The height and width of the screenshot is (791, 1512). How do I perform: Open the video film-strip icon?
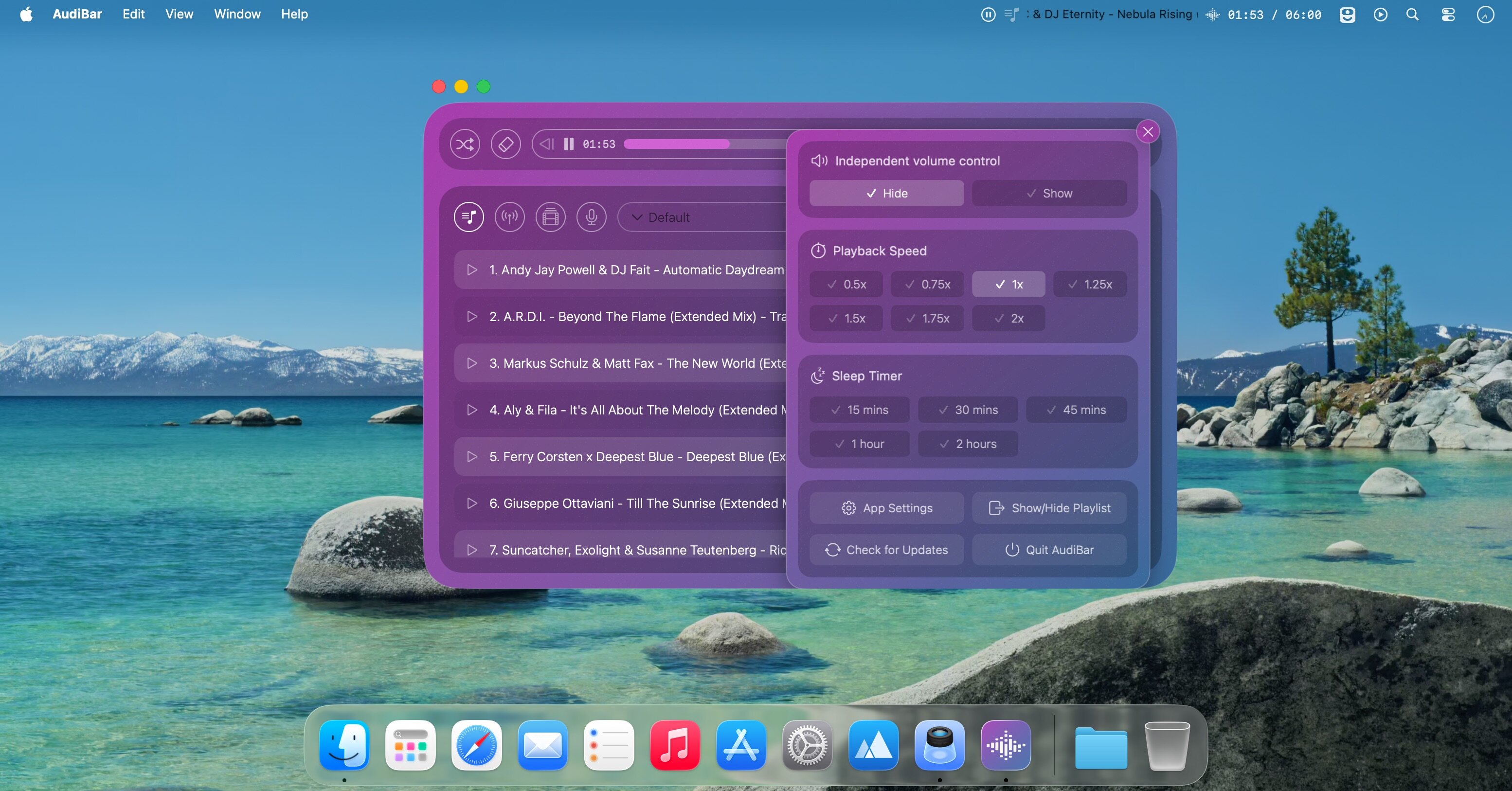(551, 217)
